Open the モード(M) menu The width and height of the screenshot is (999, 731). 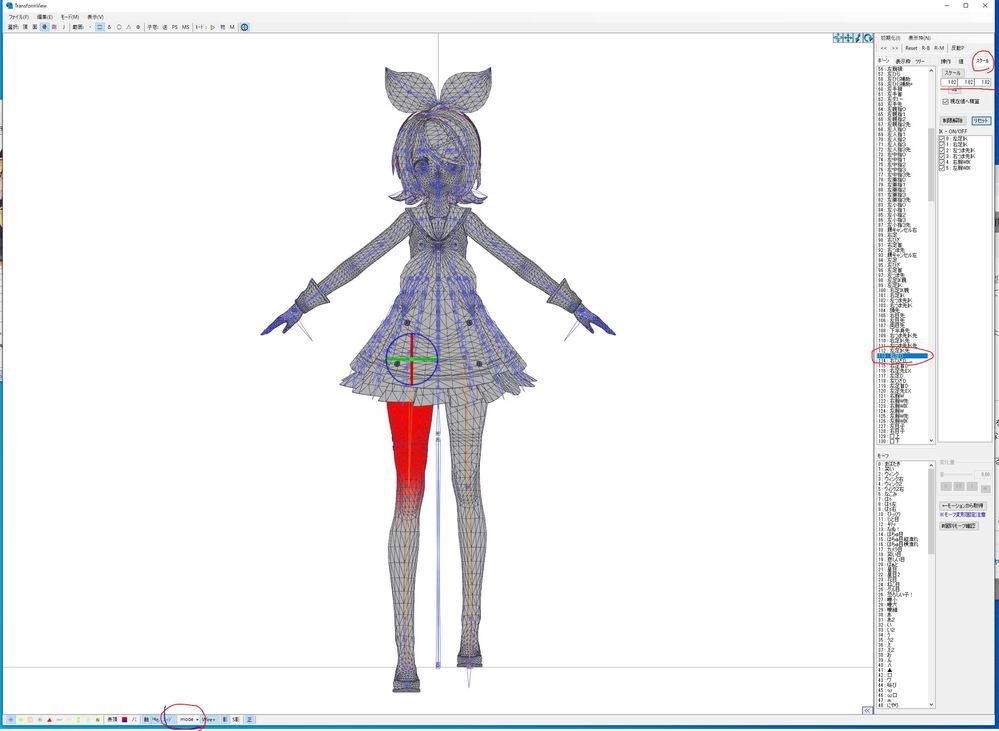[70, 17]
